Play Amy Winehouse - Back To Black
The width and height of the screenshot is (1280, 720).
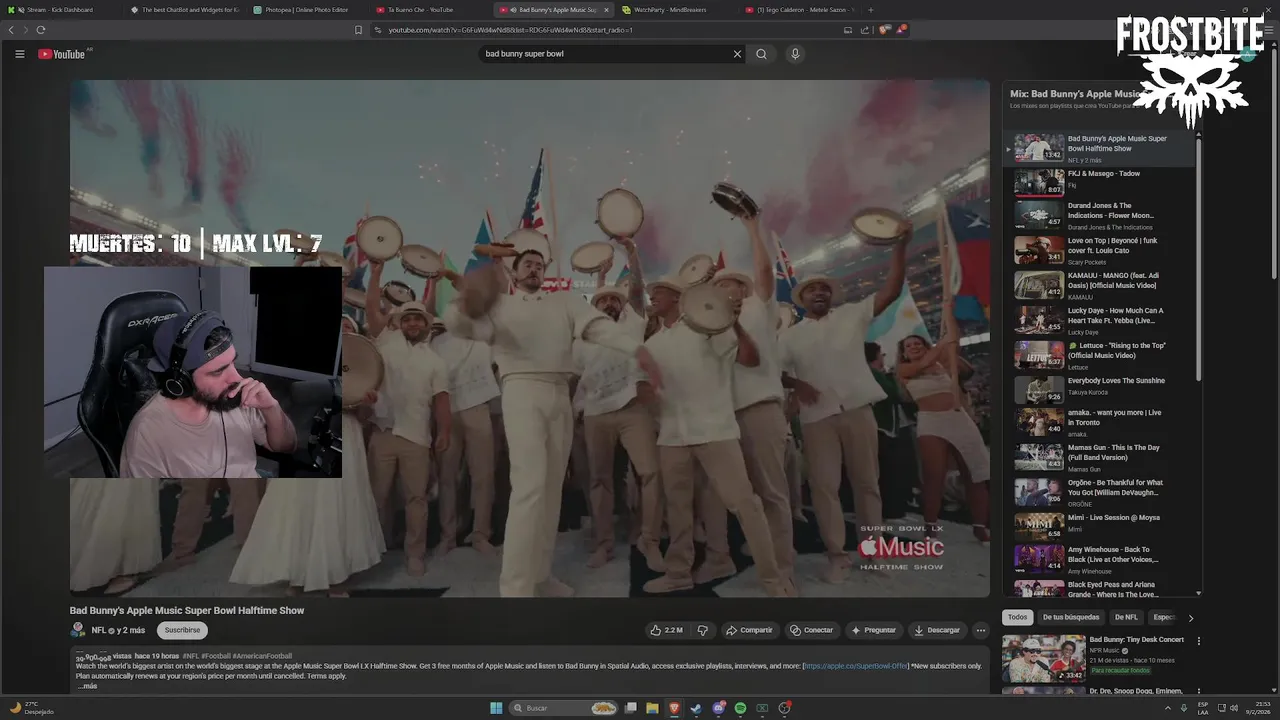tap(1100, 558)
